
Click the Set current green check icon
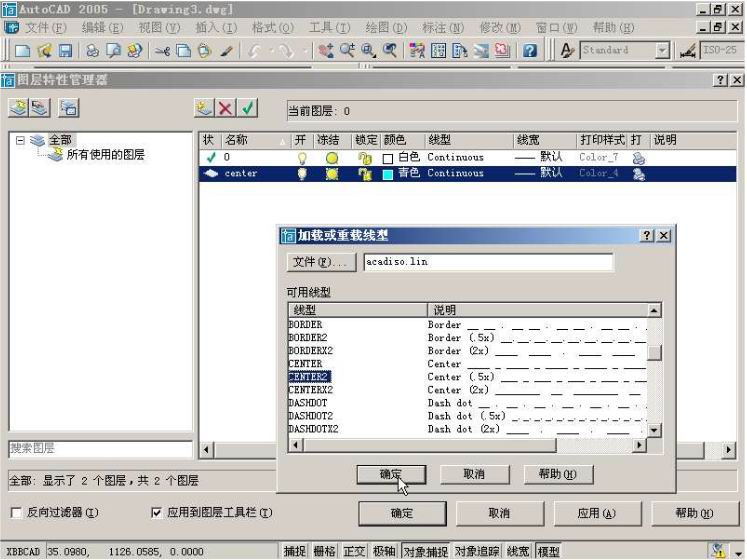[247, 108]
